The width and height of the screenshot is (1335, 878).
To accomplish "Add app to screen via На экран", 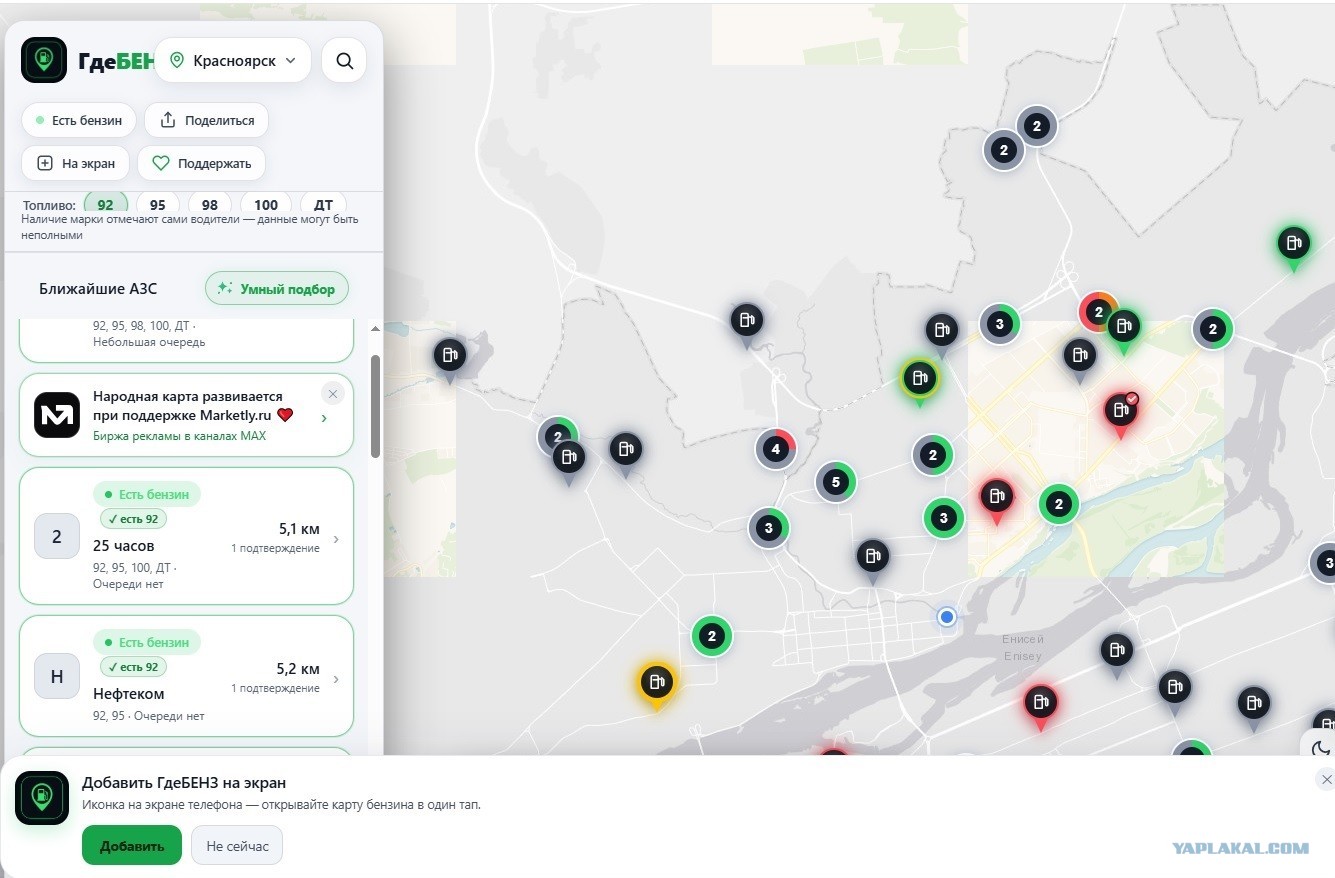I will tap(75, 163).
